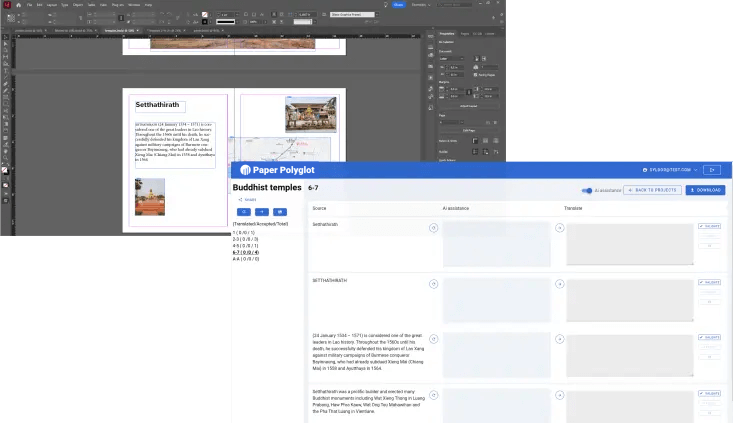Toggle the AI assistance switch

587,190
